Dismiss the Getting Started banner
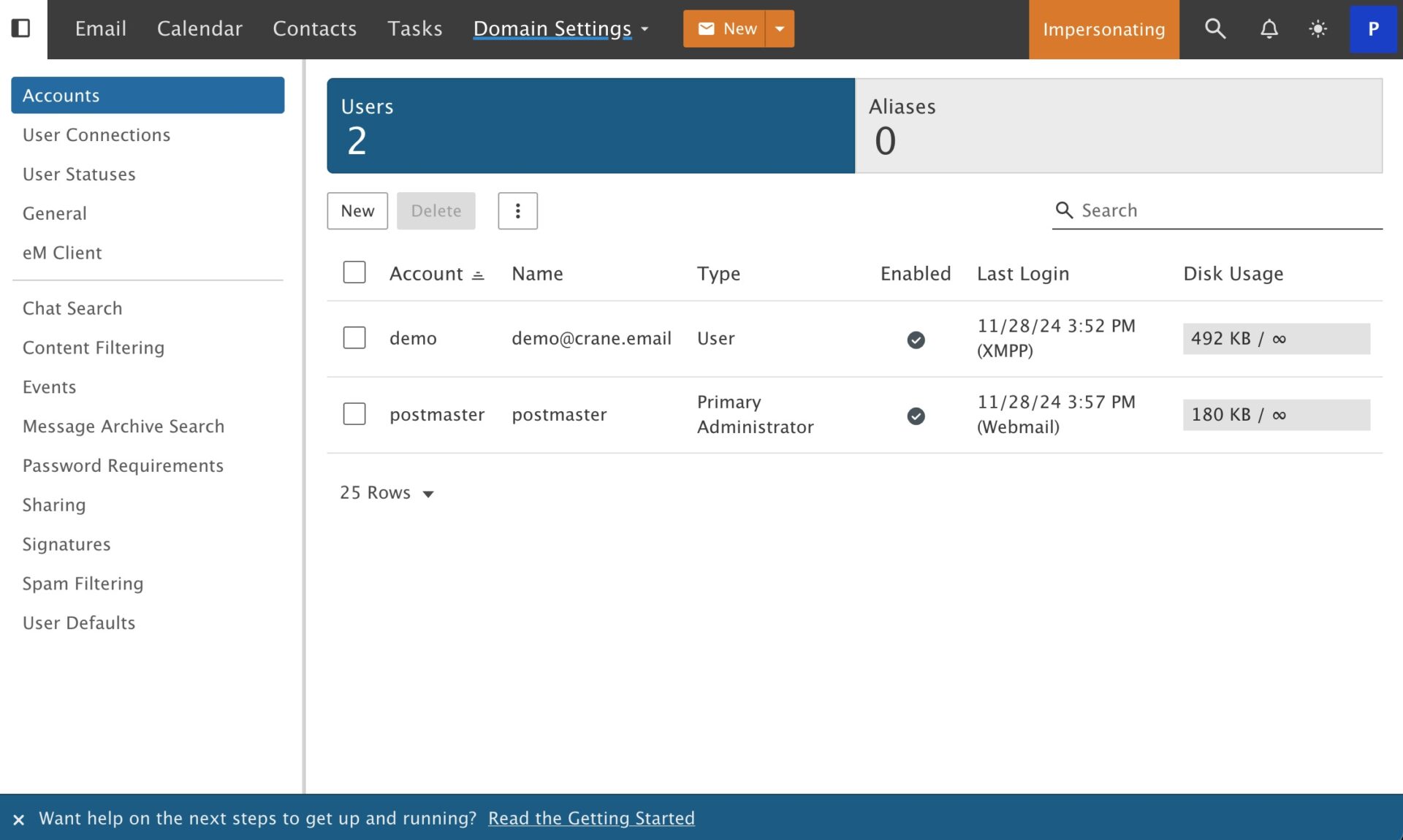The height and width of the screenshot is (840, 1403). pos(19,820)
